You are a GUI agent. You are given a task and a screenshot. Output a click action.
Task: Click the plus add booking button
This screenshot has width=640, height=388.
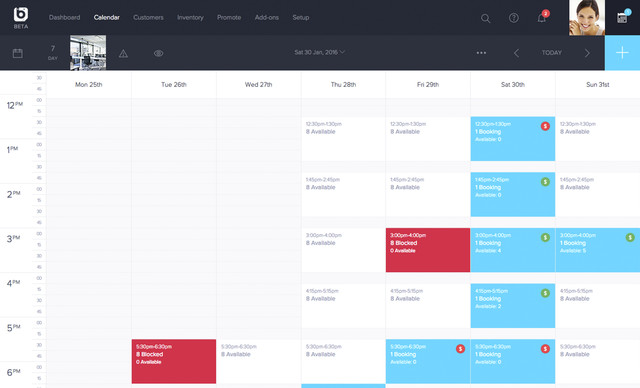tap(622, 53)
